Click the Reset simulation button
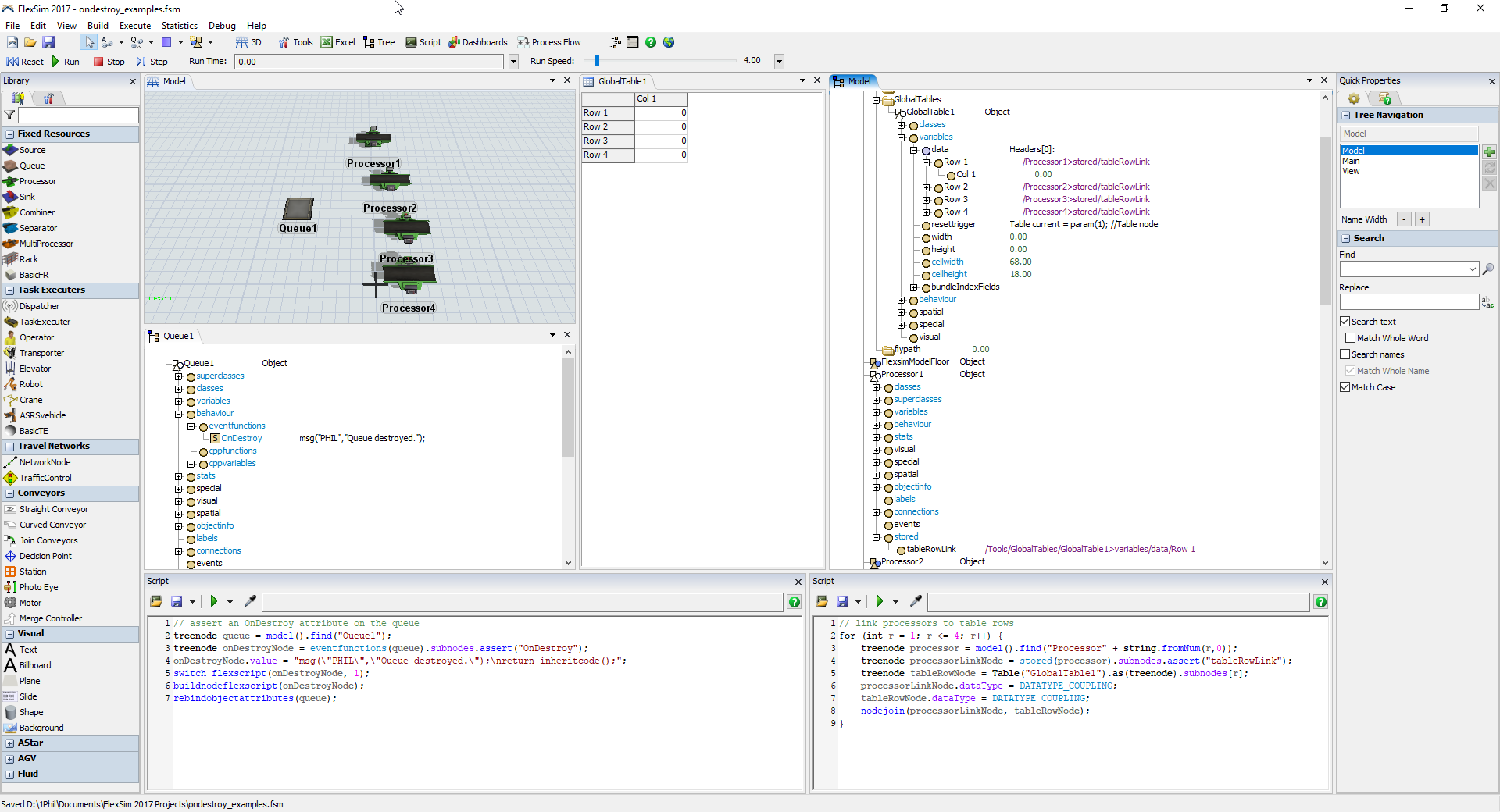This screenshot has width=1500, height=812. (x=25, y=62)
